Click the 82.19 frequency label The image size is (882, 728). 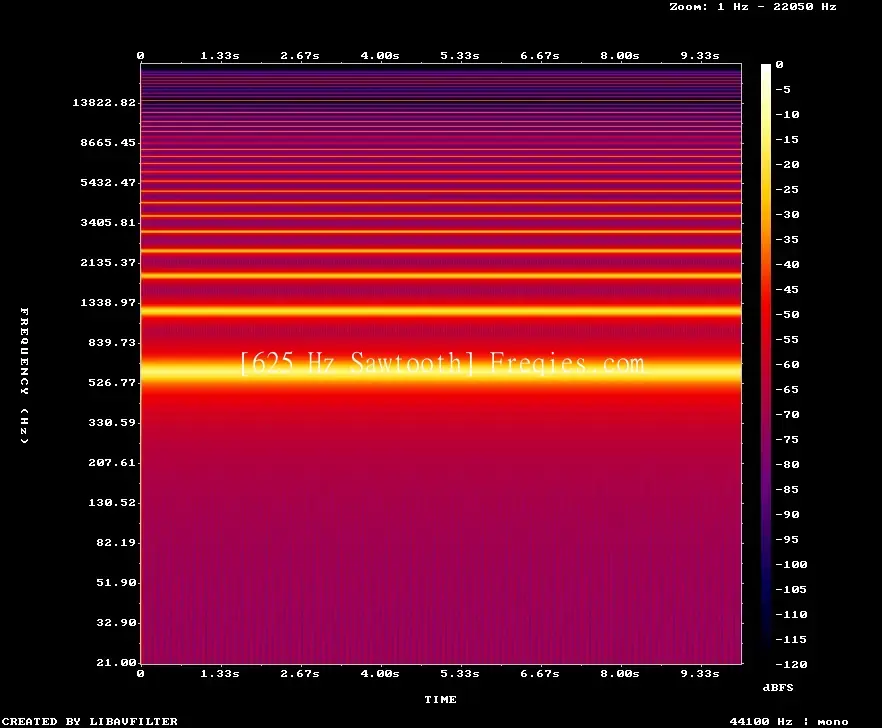[x=116, y=542]
